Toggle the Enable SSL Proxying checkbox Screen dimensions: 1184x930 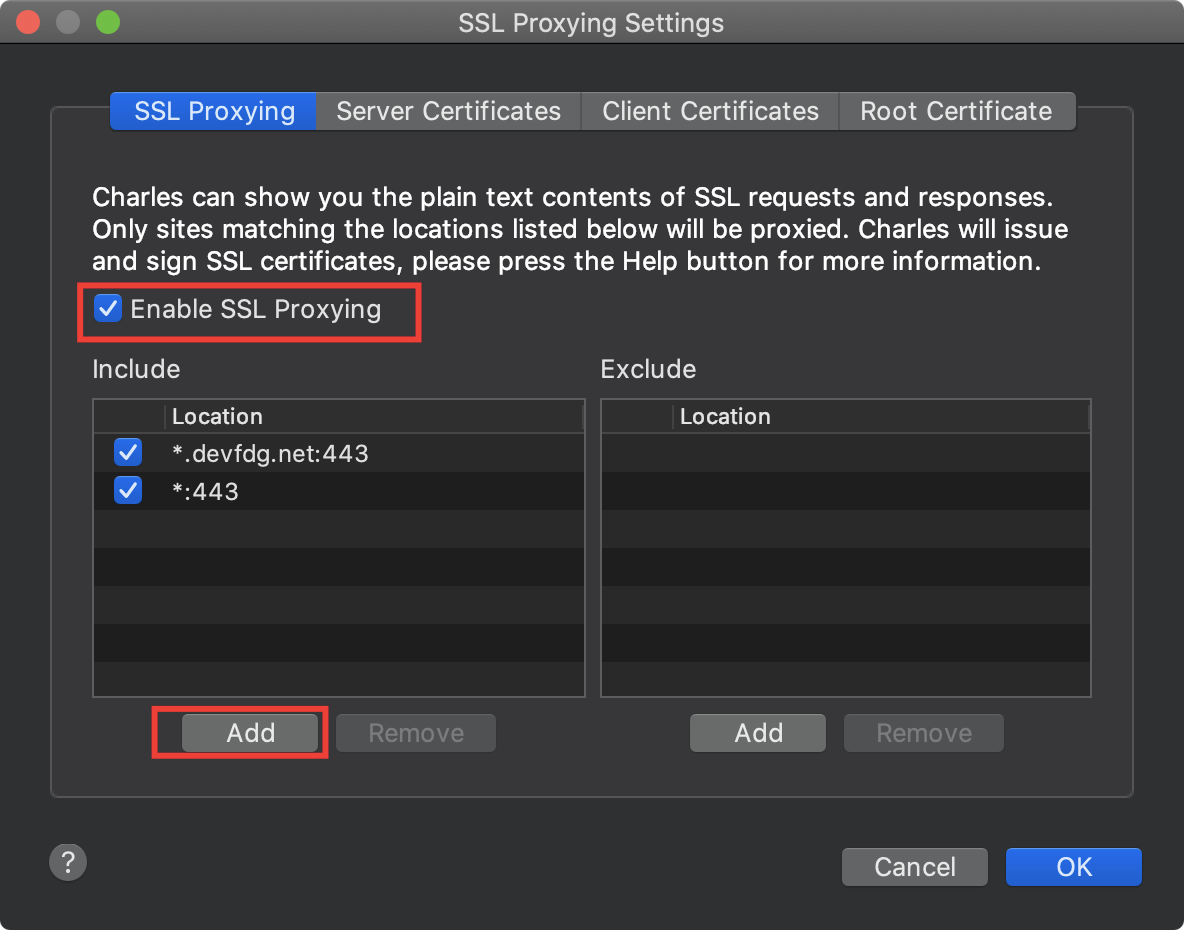click(108, 309)
